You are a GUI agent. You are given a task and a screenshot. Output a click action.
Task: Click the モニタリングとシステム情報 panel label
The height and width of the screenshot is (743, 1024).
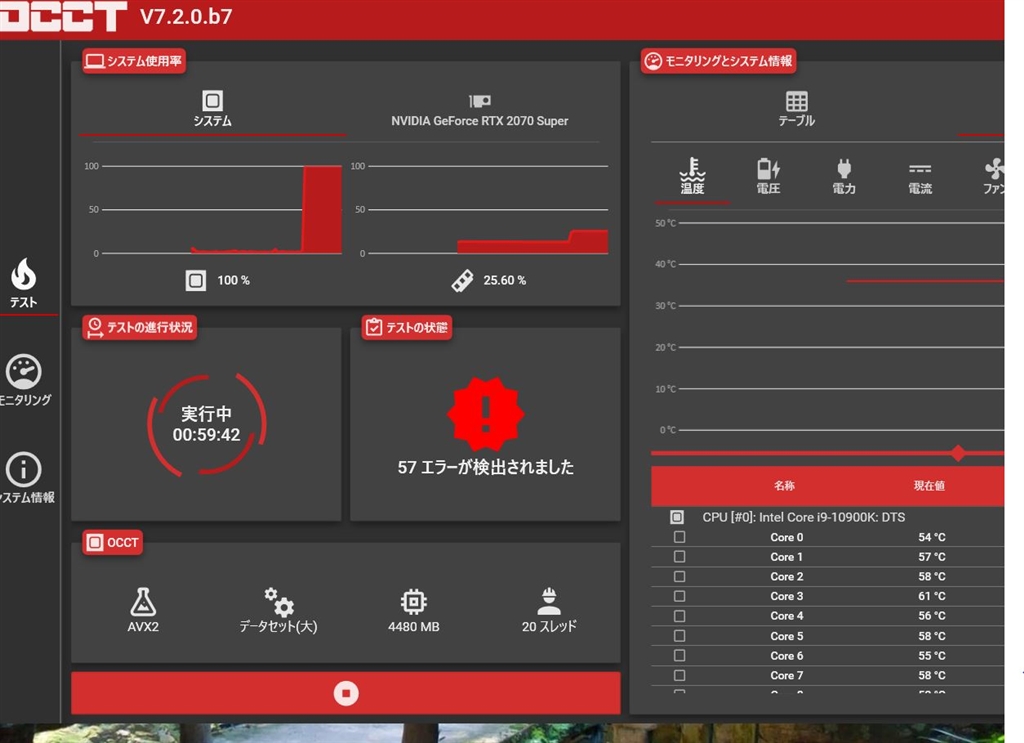point(718,61)
